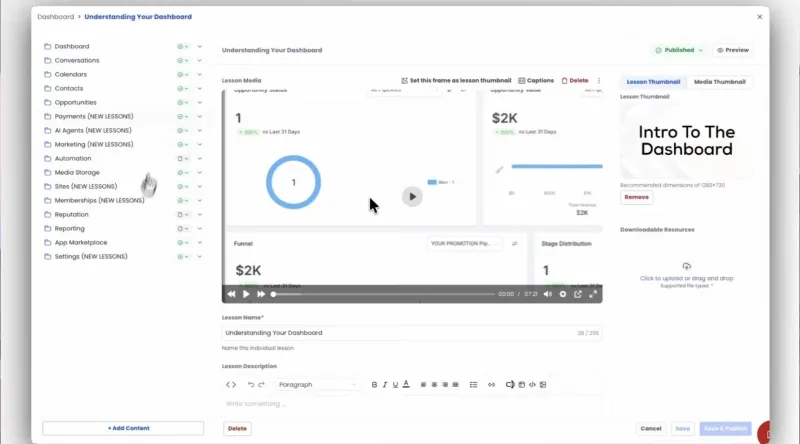800x444 pixels.
Task: Align description text right
Action: (445, 385)
